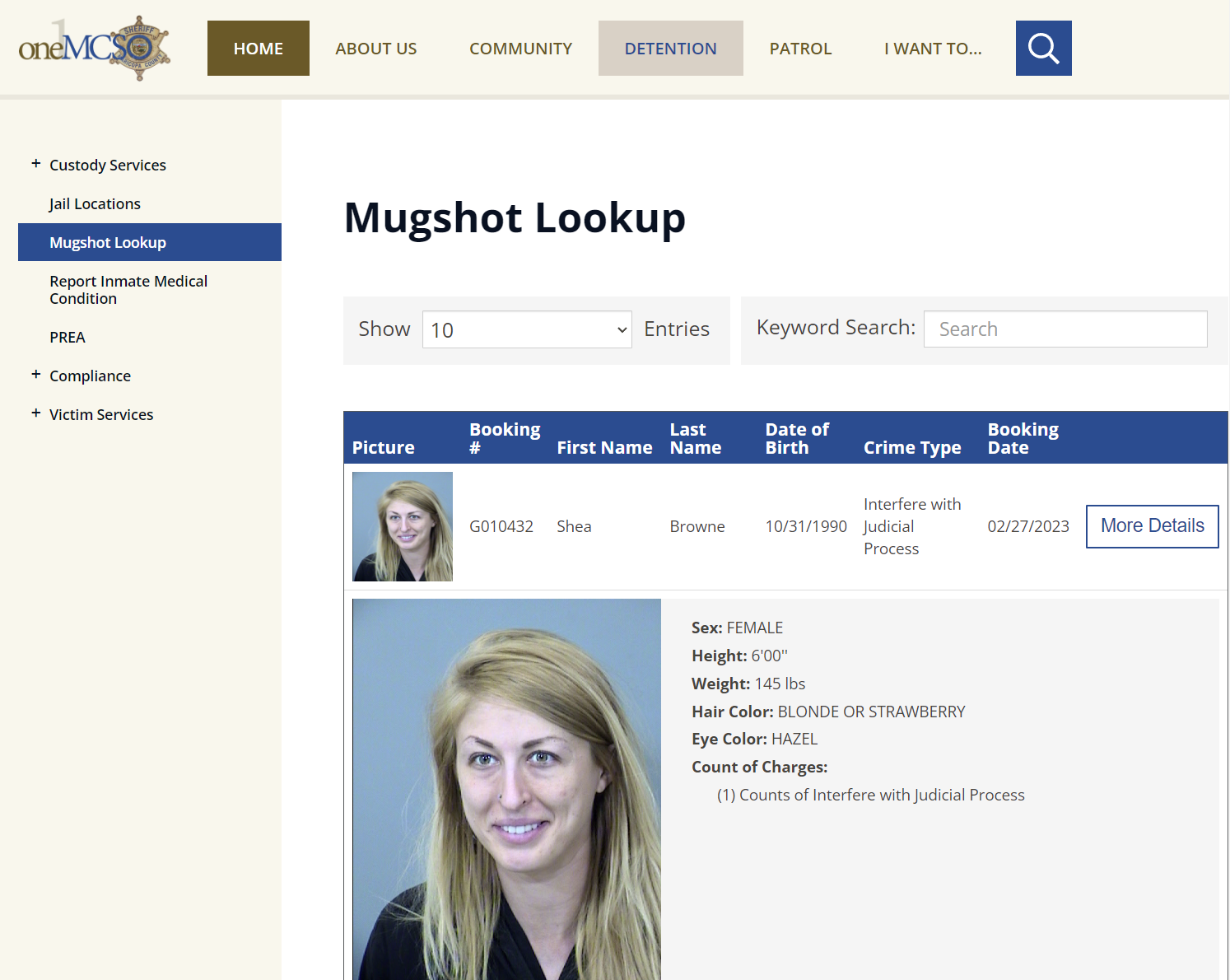Click Hair Color: BLONDE OR STRAWBERRY line
Screen dimensions: 1230x980
coord(828,712)
